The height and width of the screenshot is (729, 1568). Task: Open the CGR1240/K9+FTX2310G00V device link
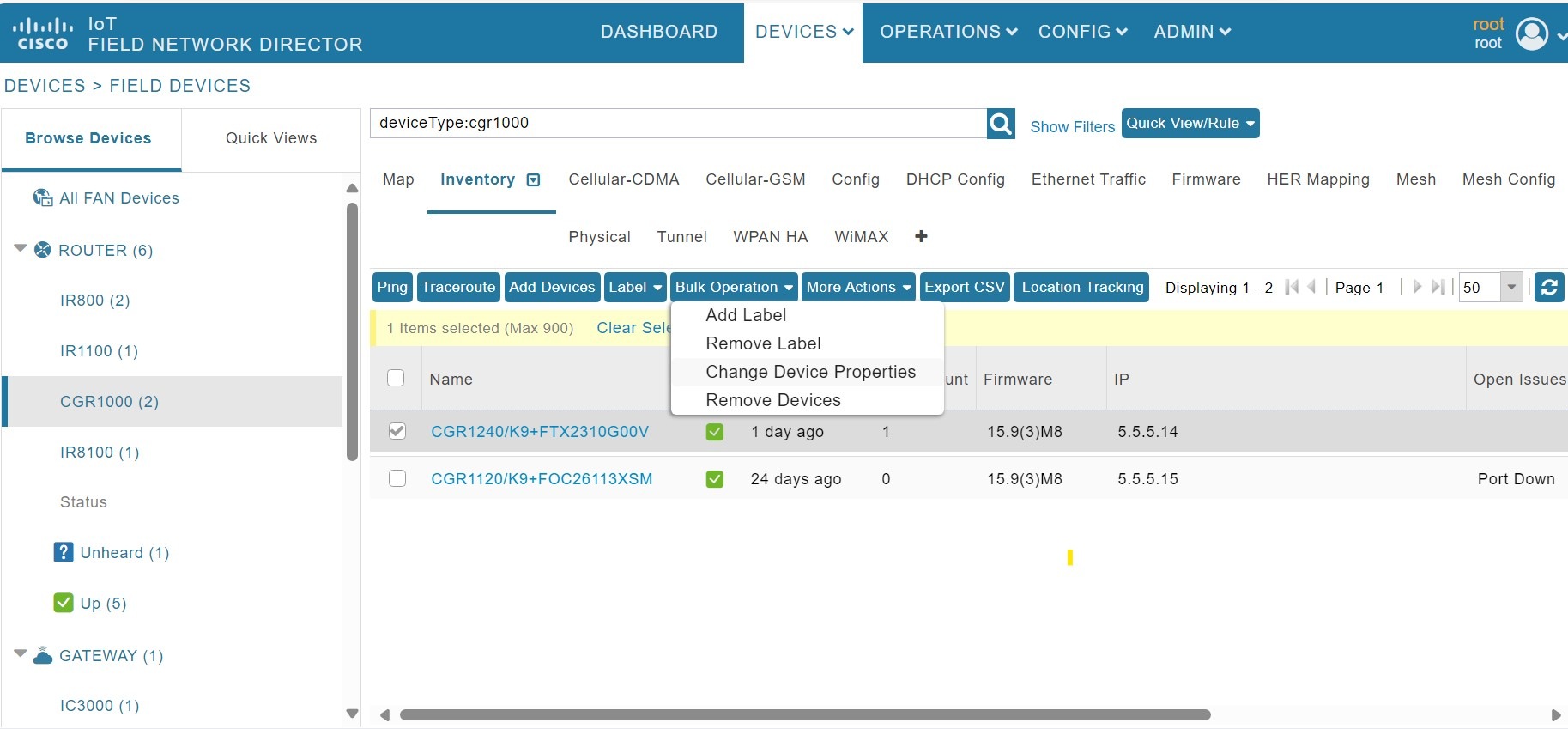[x=540, y=432]
